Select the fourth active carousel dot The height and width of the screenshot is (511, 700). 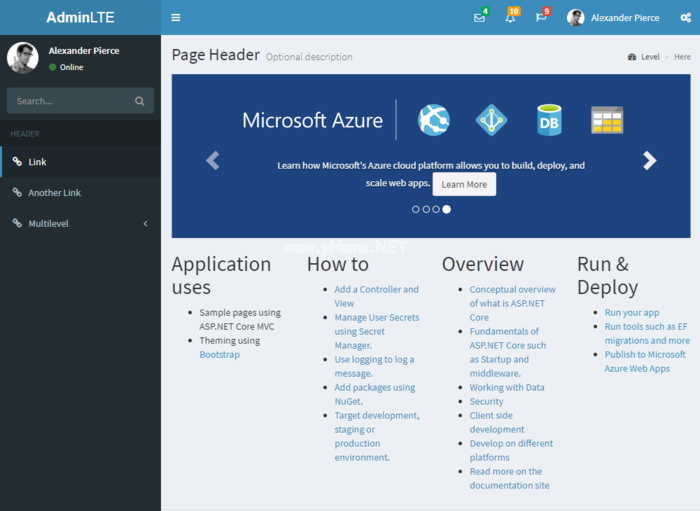pos(446,209)
